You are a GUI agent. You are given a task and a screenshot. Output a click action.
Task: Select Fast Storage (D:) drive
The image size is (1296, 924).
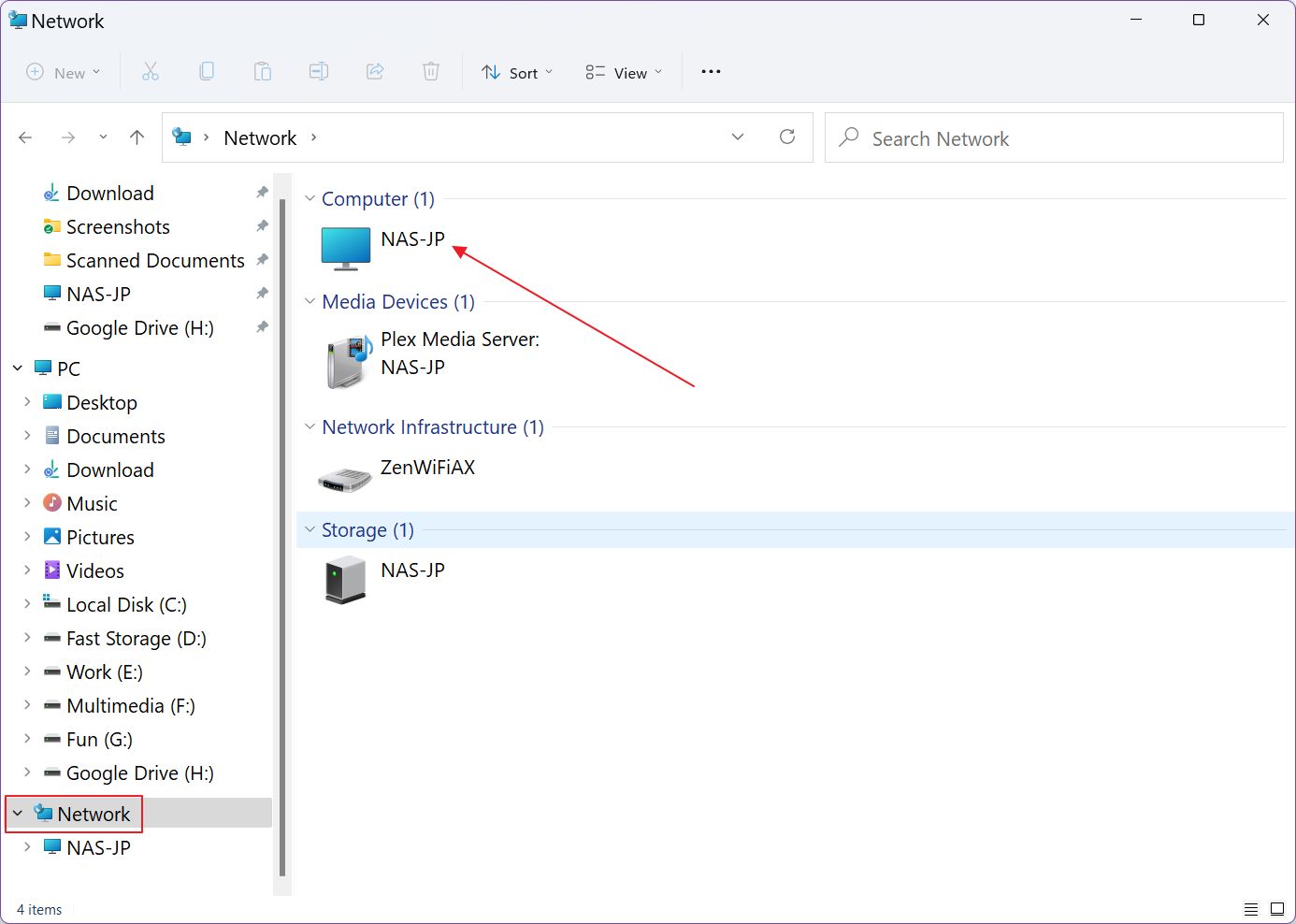pos(138,638)
